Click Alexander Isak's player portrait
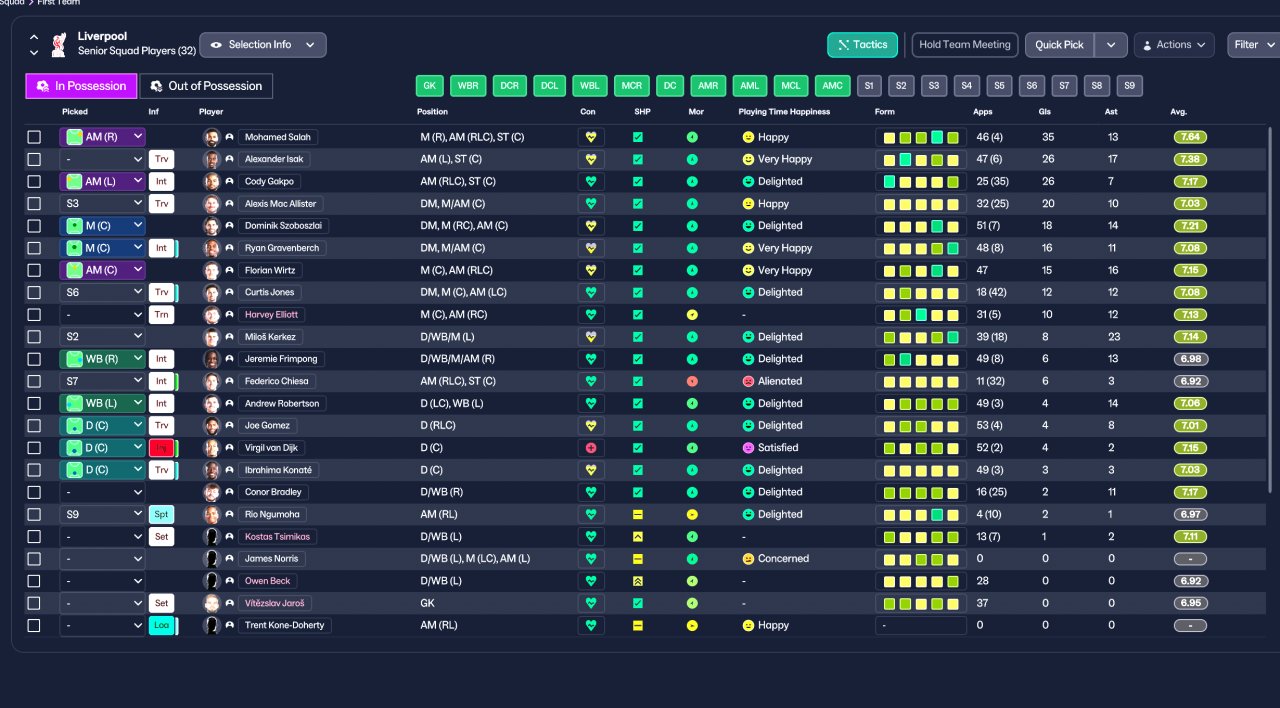This screenshot has width=1280, height=708. point(211,159)
